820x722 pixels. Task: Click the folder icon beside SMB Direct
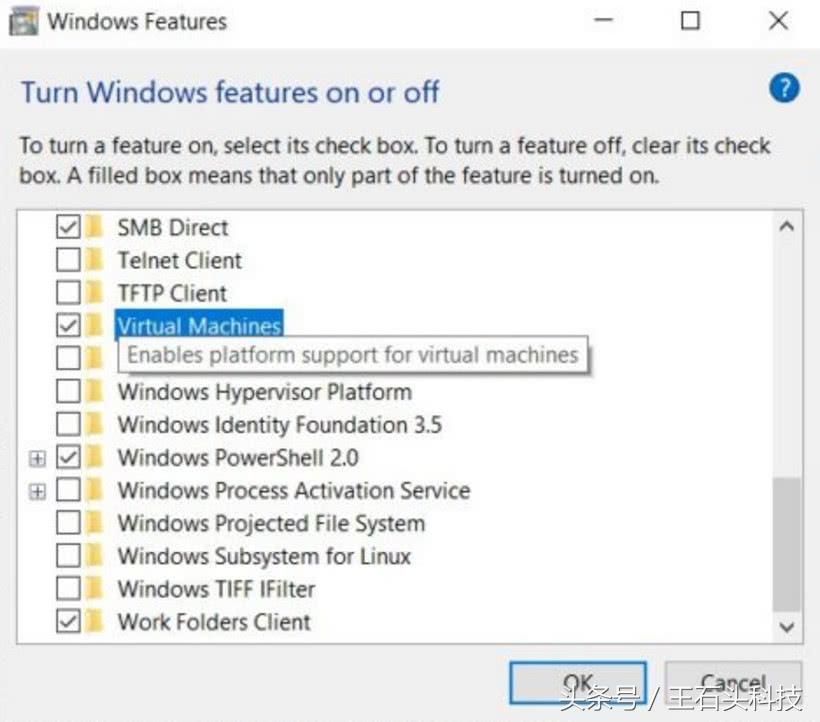[x=94, y=227]
